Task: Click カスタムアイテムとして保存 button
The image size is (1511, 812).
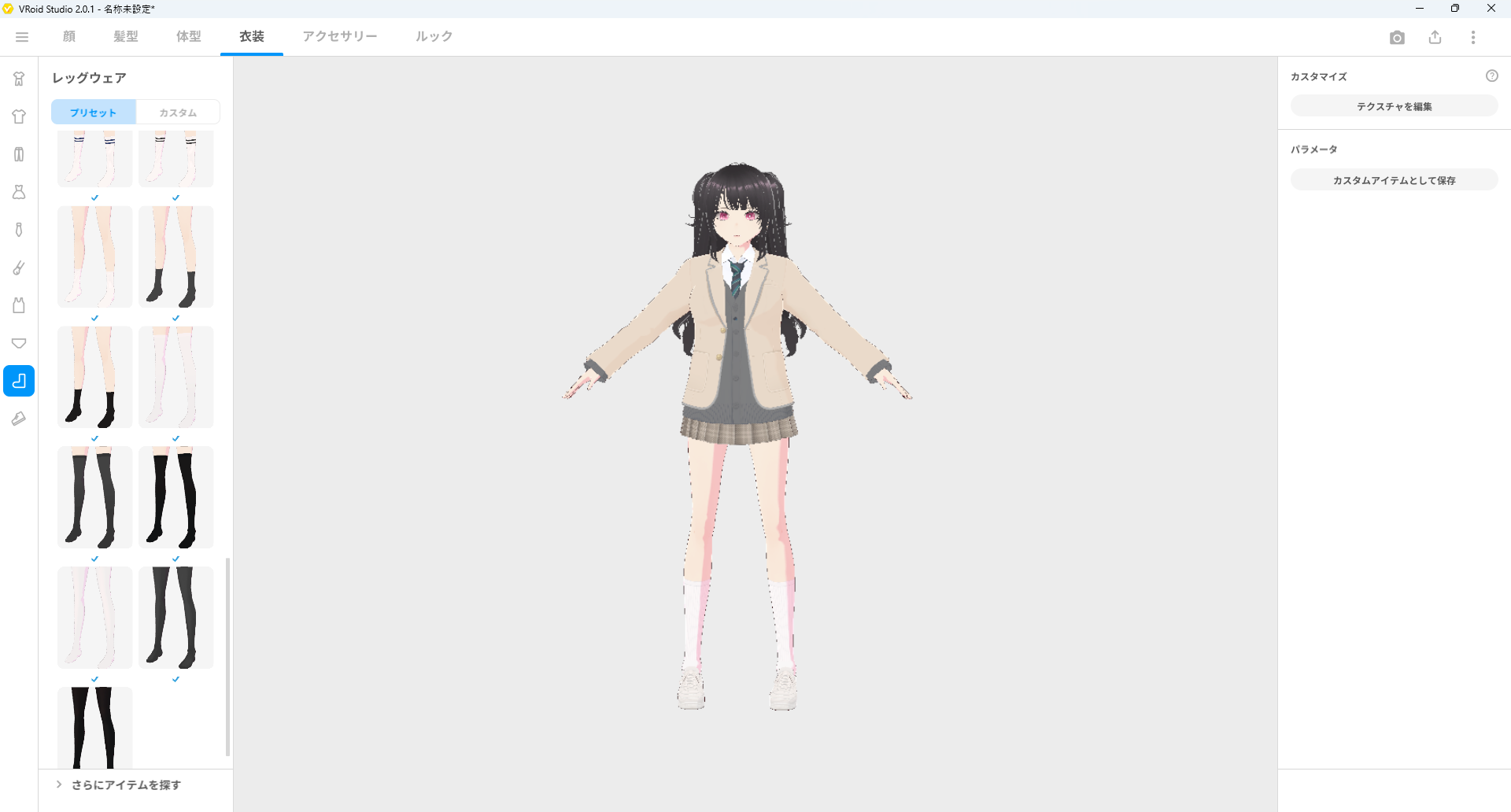Action: coord(1393,179)
